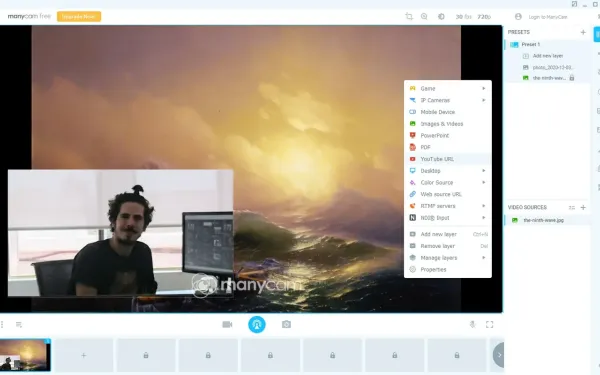Open the RTMP servers submenu
This screenshot has height=375, width=600.
click(x=448, y=206)
